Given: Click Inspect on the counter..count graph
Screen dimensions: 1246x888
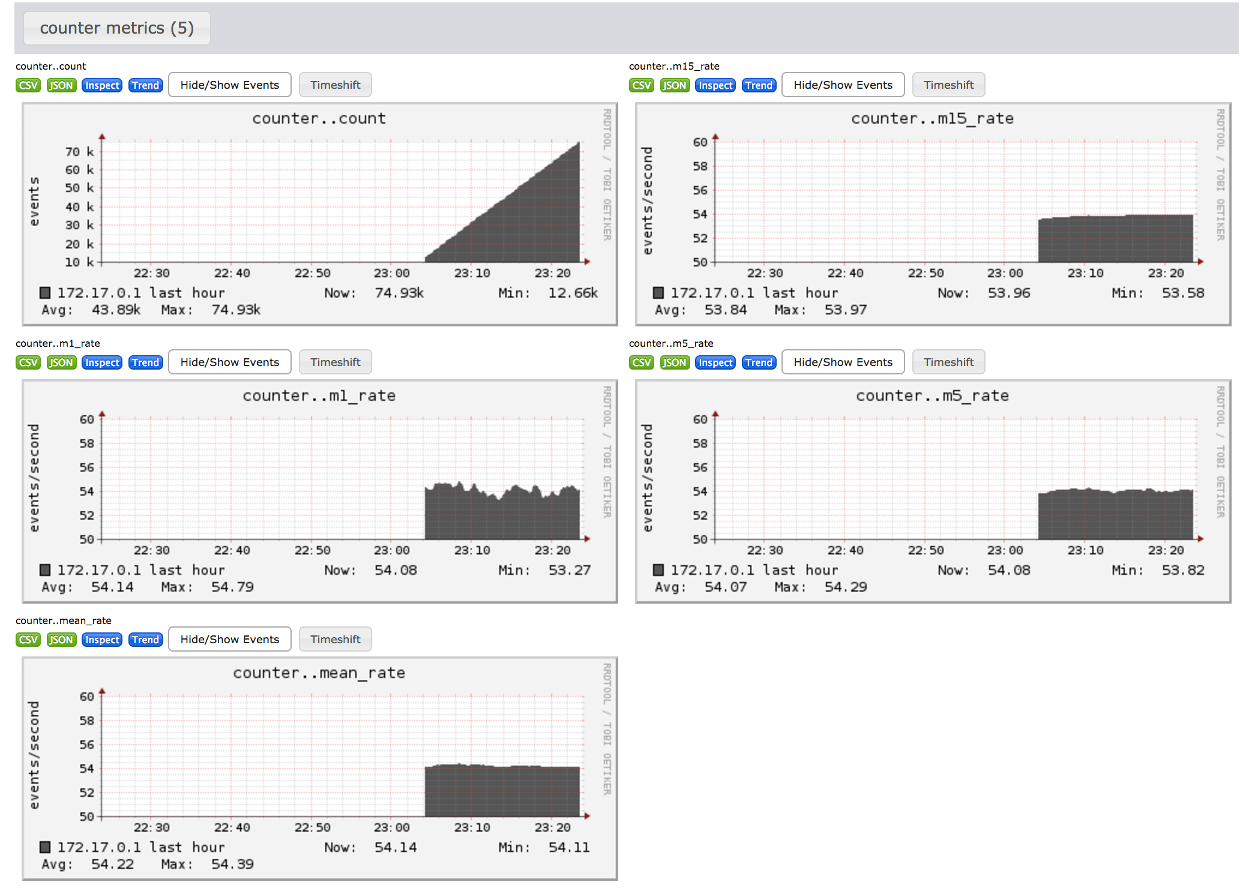Looking at the screenshot, I should [x=102, y=85].
